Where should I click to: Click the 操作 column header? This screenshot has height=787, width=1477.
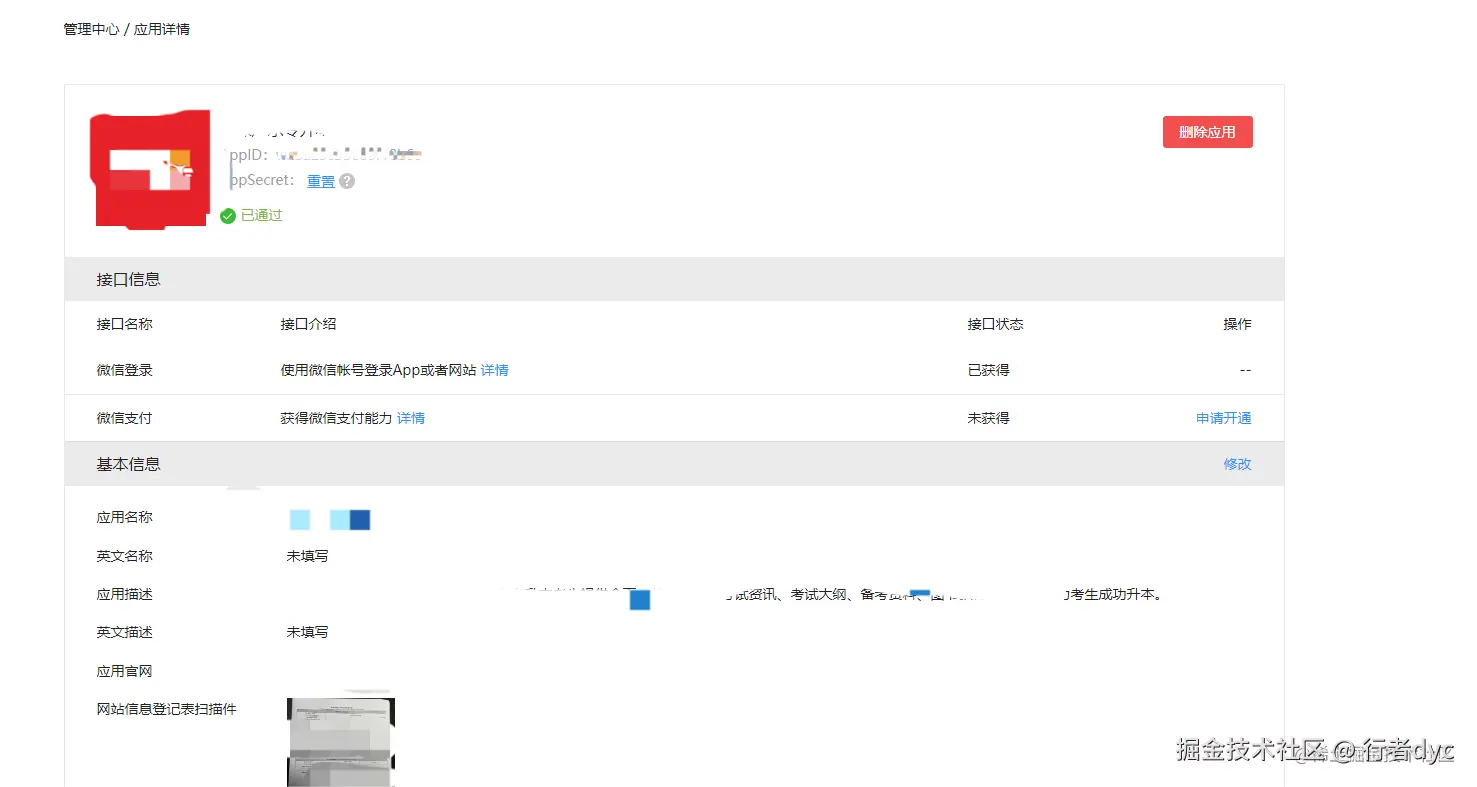(1237, 323)
